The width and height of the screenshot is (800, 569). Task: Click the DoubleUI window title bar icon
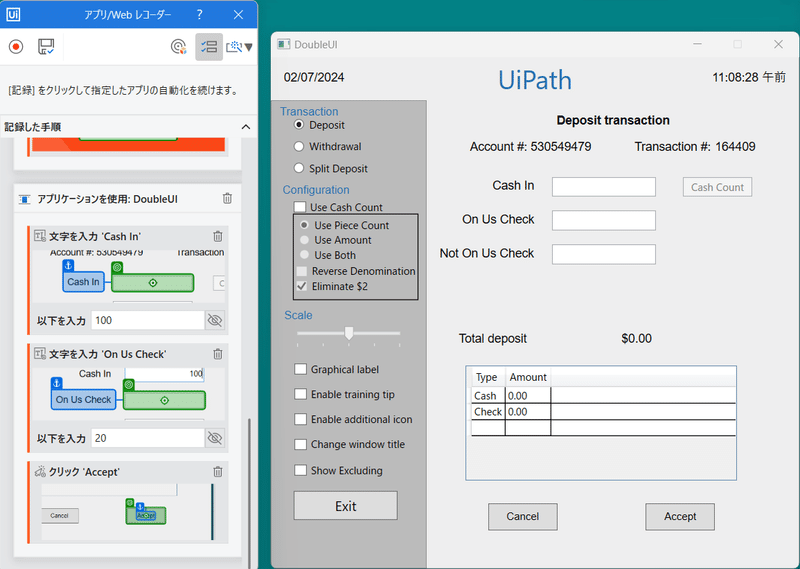pos(284,44)
